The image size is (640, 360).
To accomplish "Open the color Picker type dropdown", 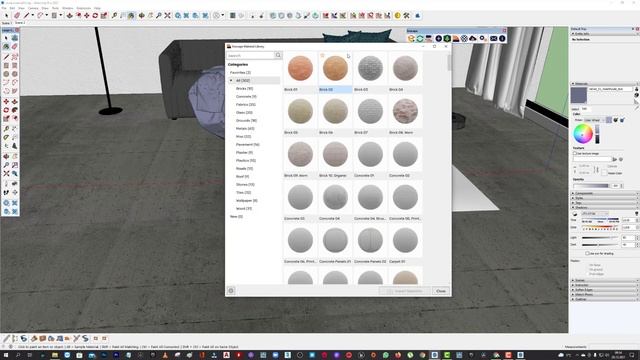I will click(x=594, y=120).
